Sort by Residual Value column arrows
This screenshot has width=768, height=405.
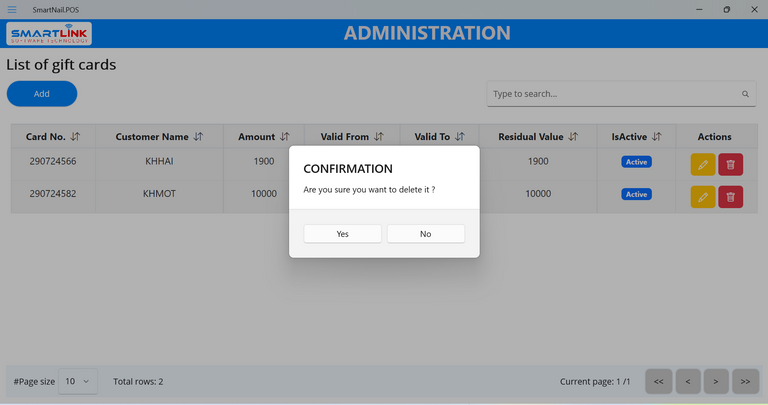tap(573, 136)
